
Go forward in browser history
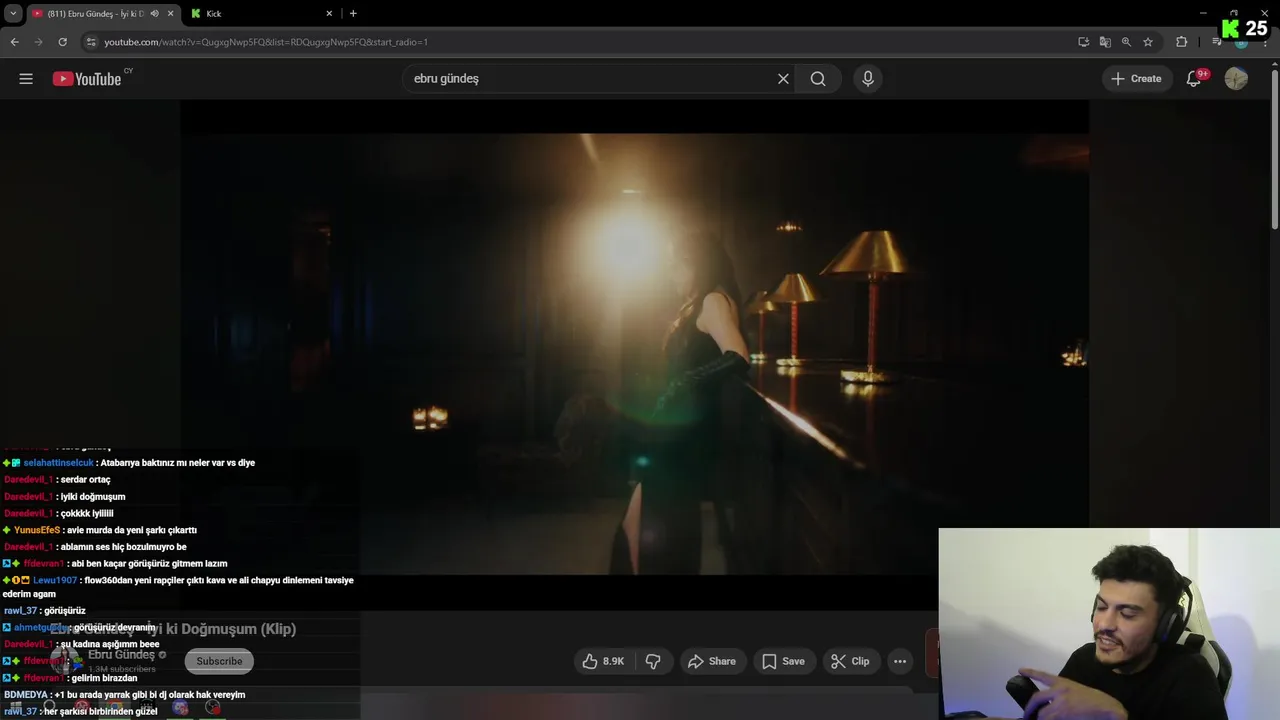(x=38, y=42)
